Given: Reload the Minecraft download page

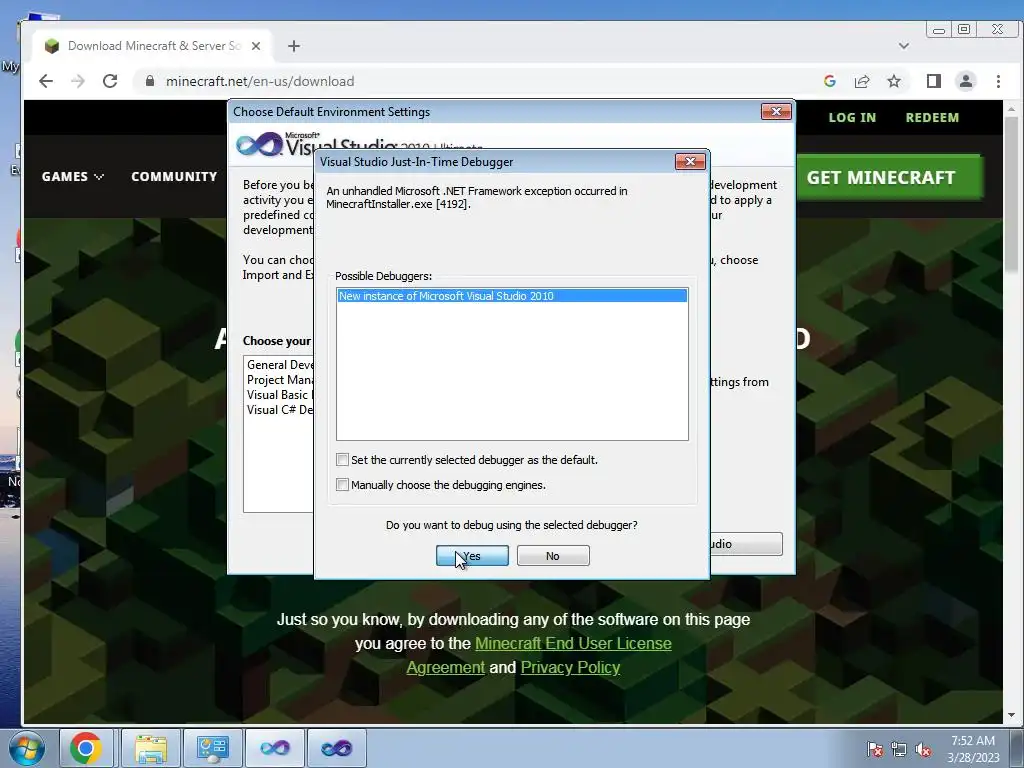Looking at the screenshot, I should [110, 81].
